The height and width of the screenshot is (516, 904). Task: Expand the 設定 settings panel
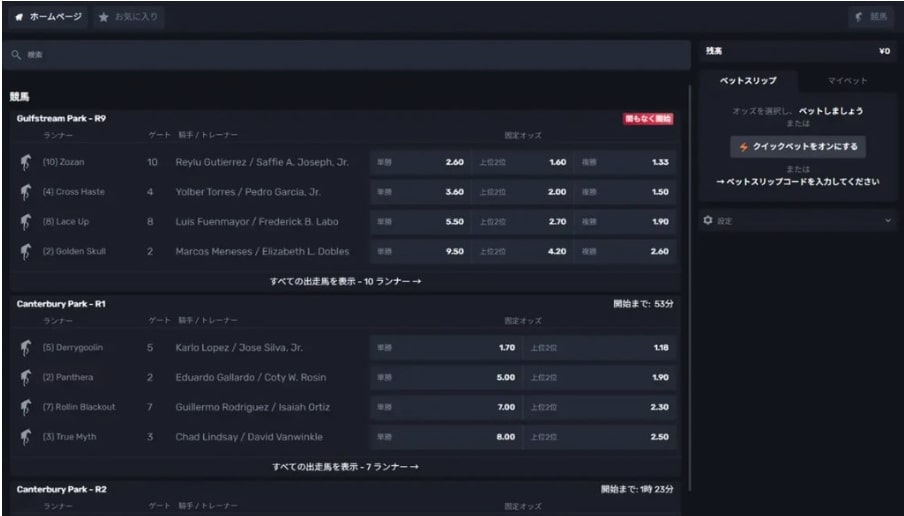coord(798,220)
